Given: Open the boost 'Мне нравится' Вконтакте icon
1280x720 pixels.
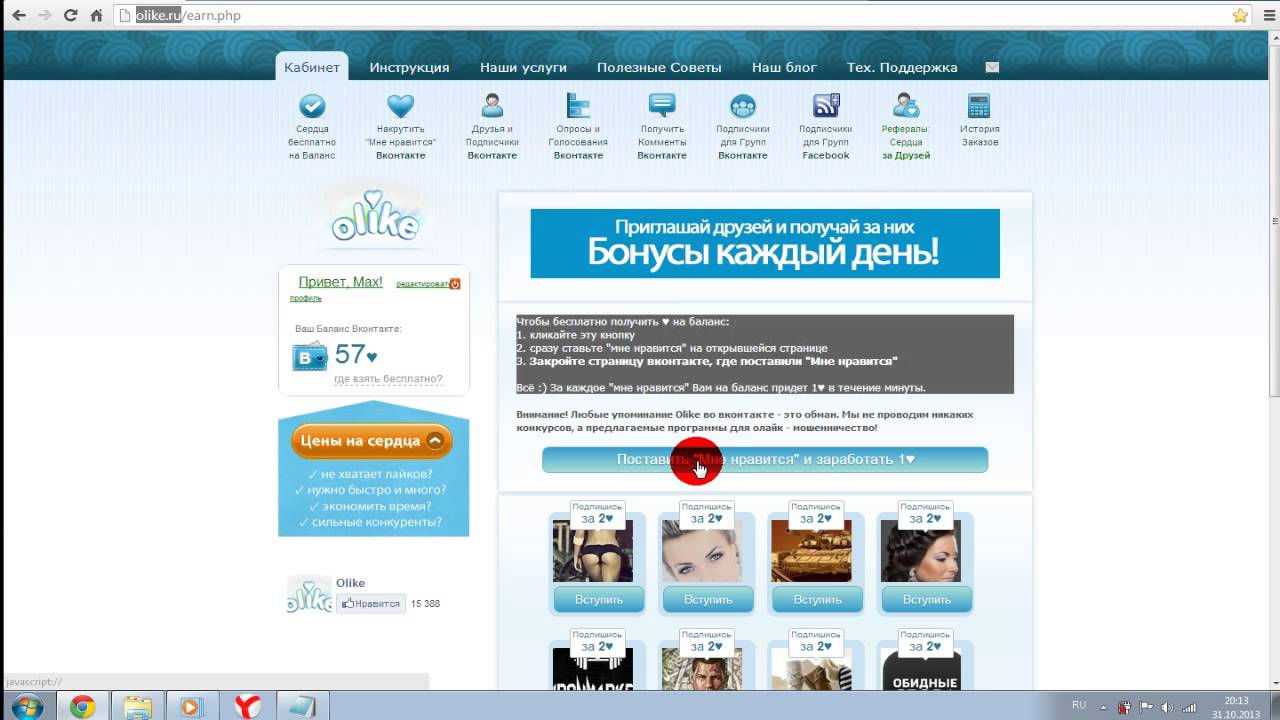Looking at the screenshot, I should click(x=400, y=106).
